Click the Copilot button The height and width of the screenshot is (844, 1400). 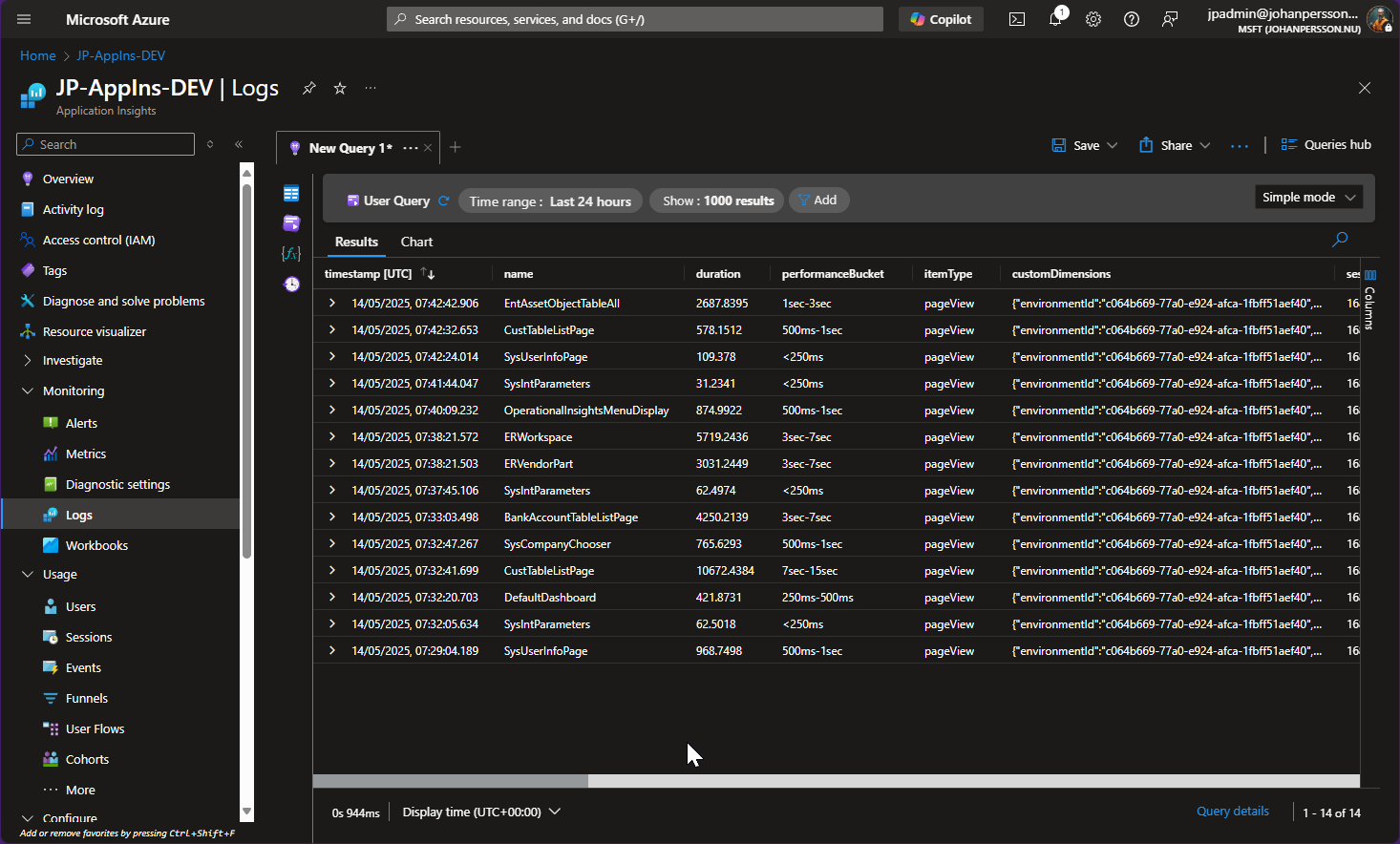coord(941,19)
